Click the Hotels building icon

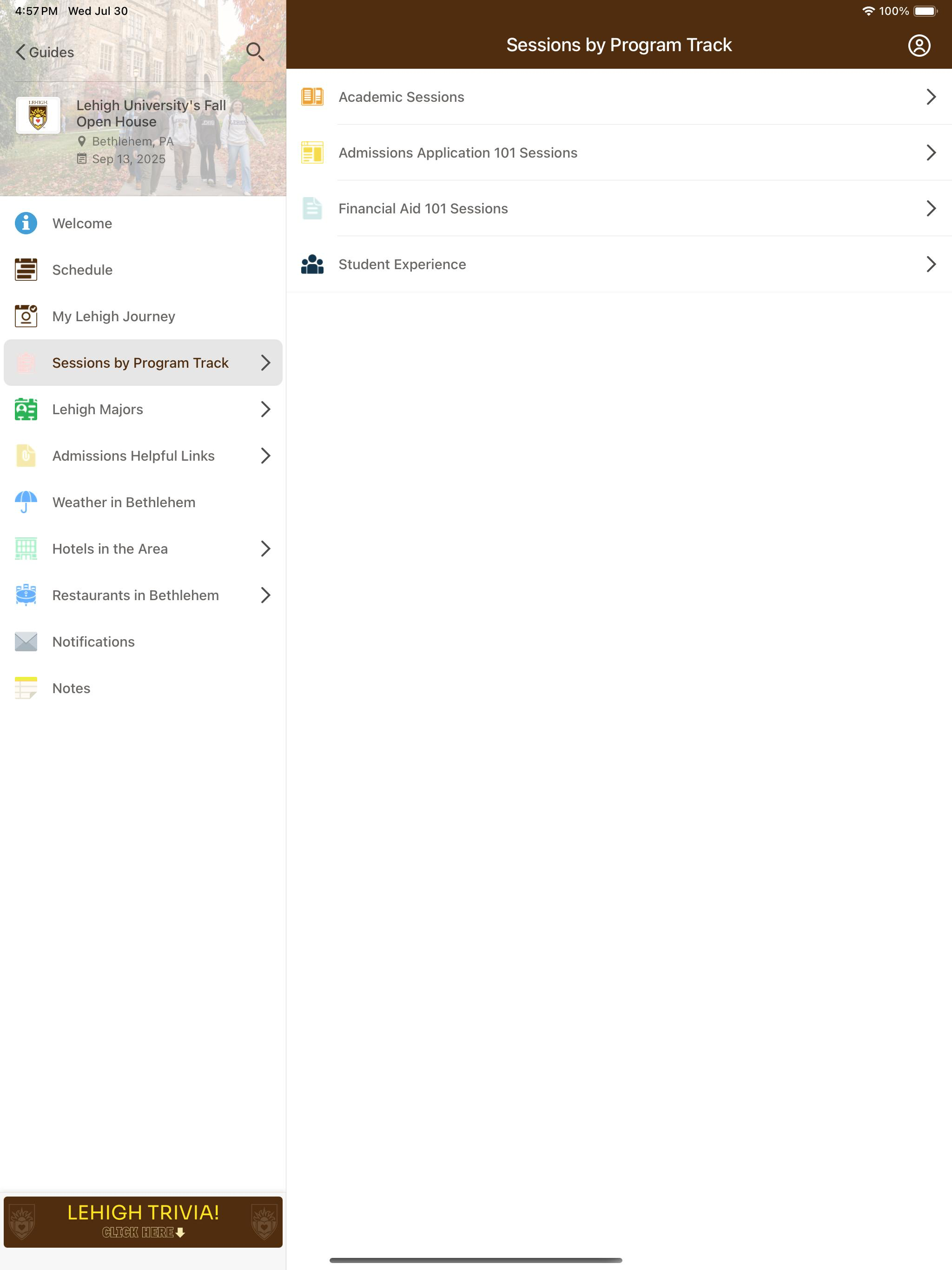(x=26, y=549)
